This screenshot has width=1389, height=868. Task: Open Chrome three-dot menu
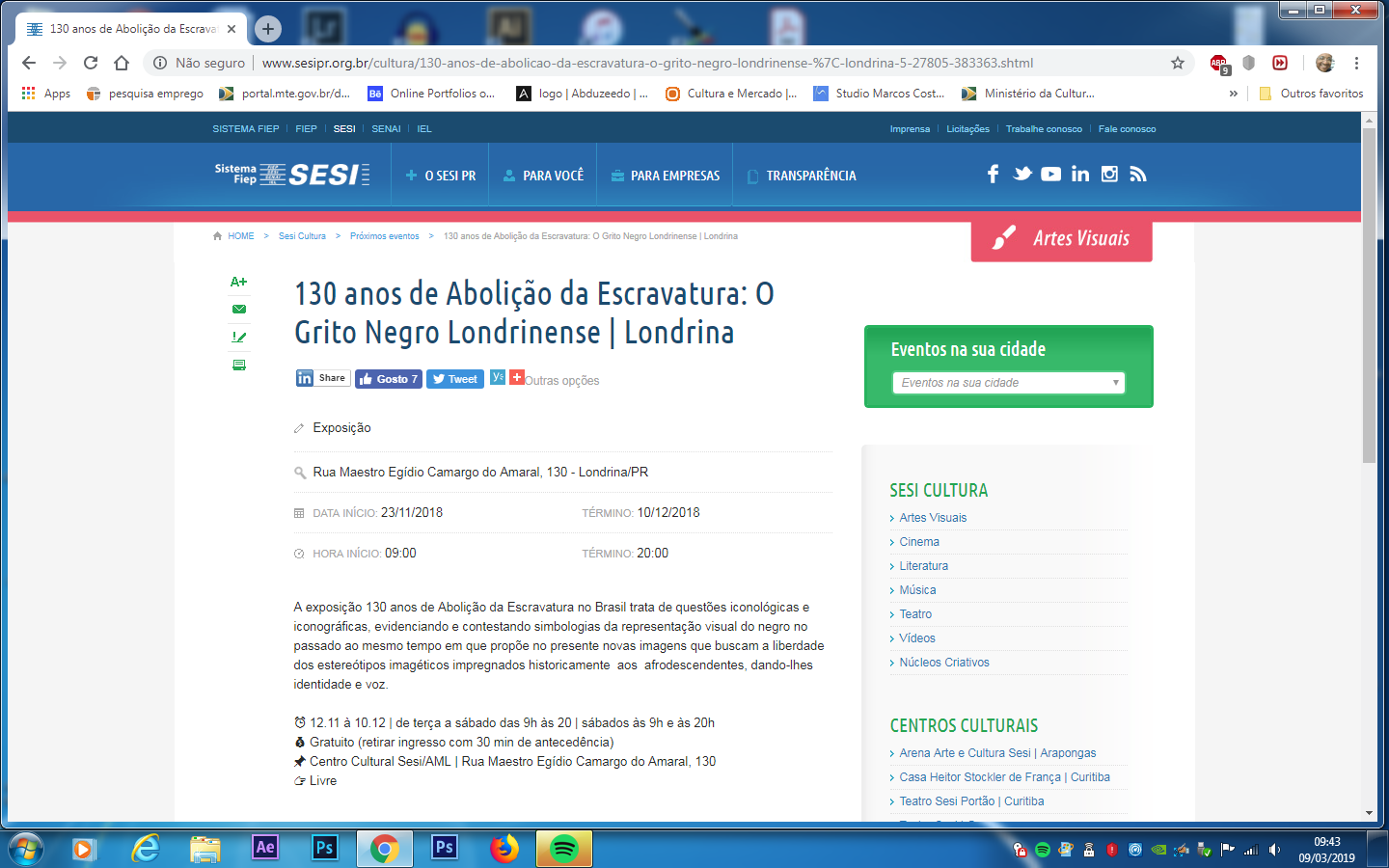point(1356,63)
